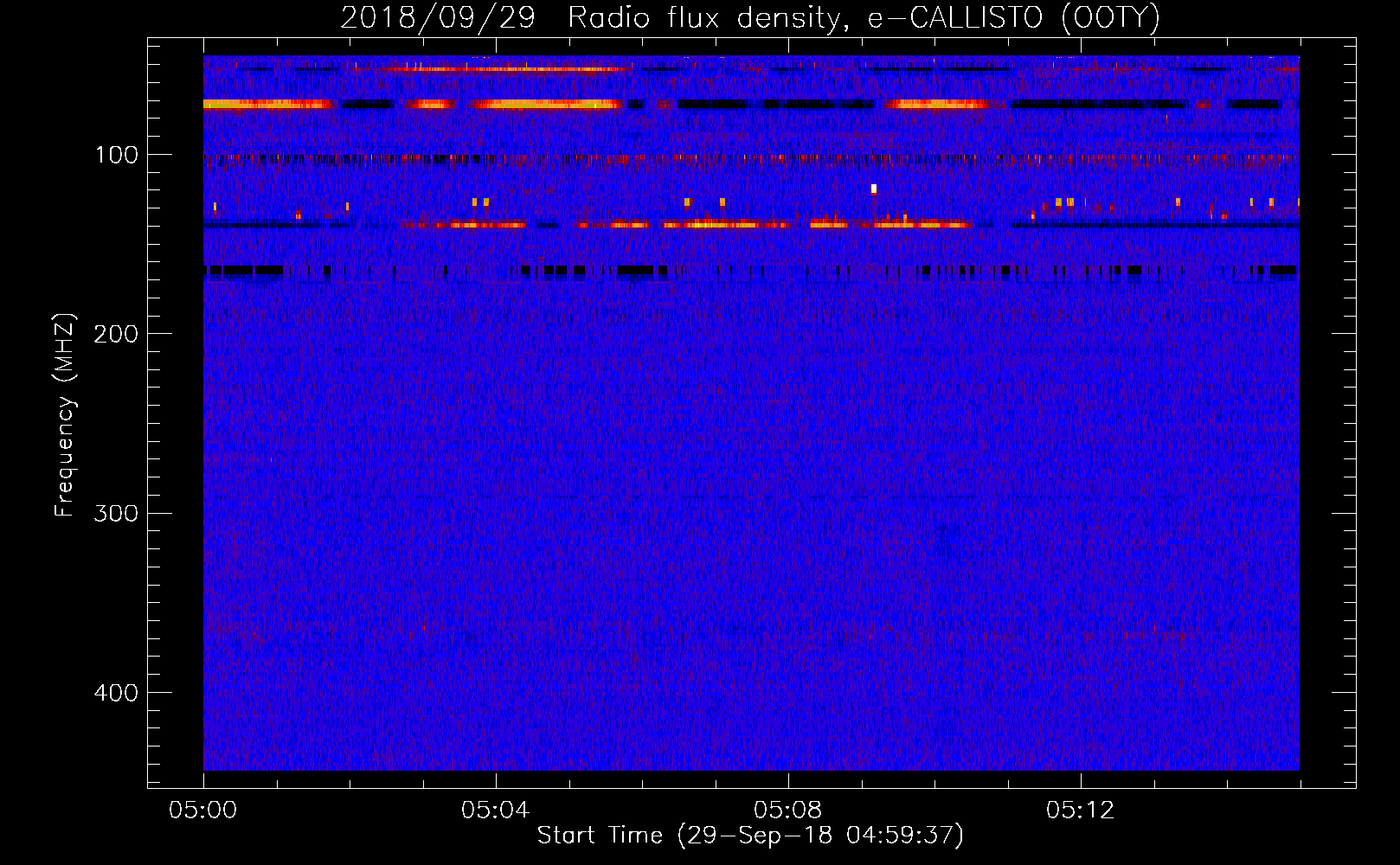This screenshot has width=1400, height=865.
Task: Click the 300 frequency tick label
Action: tap(116, 513)
